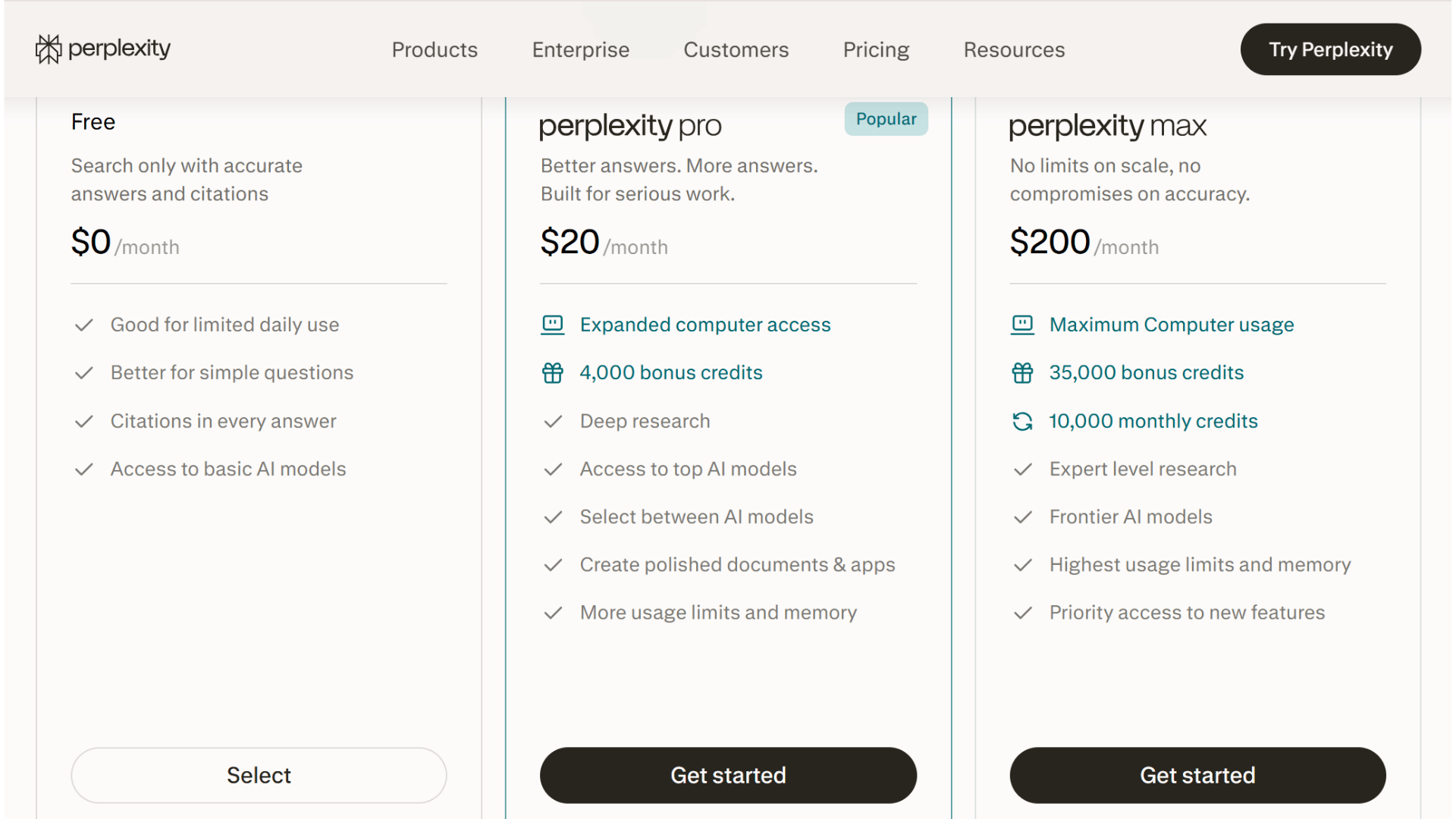Click 4,000 bonus credits text
The width and height of the screenshot is (1456, 819).
tap(671, 373)
